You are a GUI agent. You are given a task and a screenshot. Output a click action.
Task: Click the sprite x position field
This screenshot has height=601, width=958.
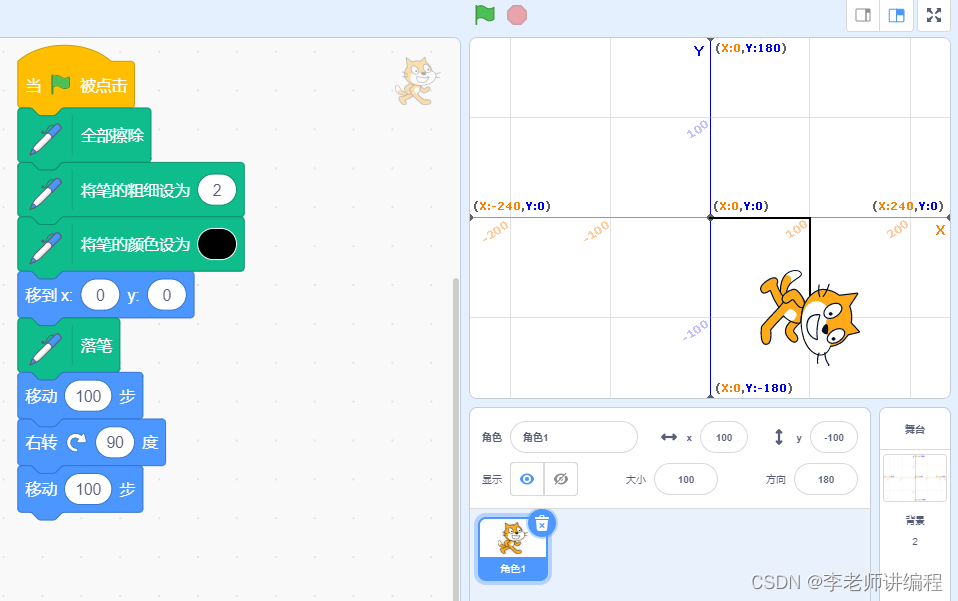(724, 437)
